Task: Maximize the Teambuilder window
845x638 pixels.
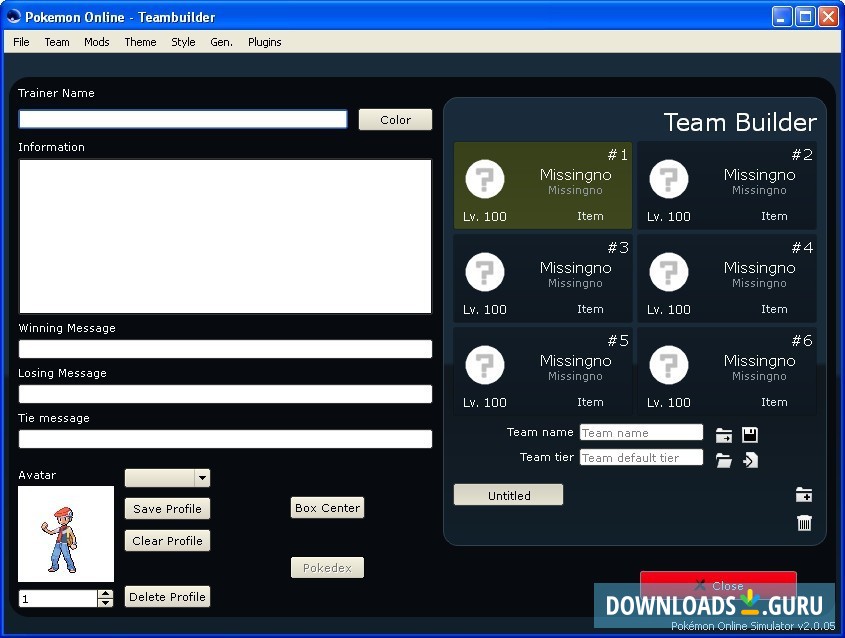Action: 805,17
